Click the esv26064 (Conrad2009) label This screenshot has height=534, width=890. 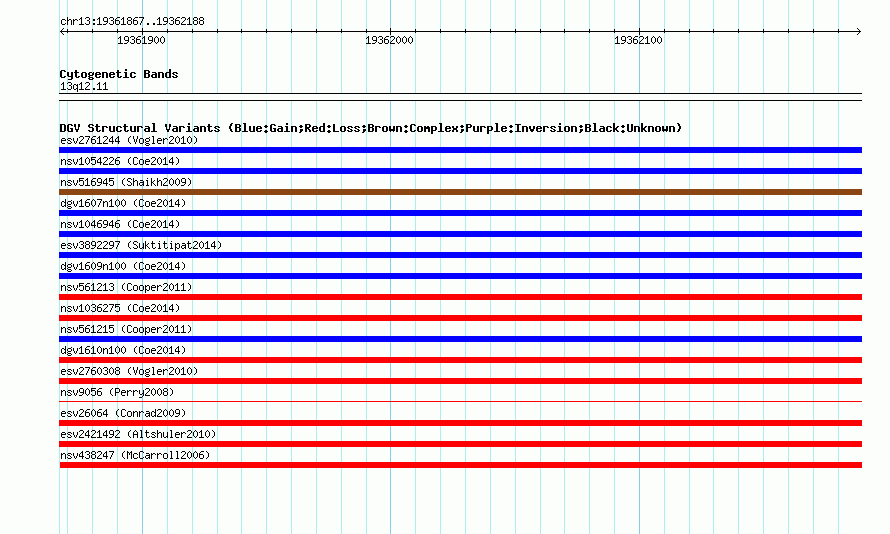(123, 413)
